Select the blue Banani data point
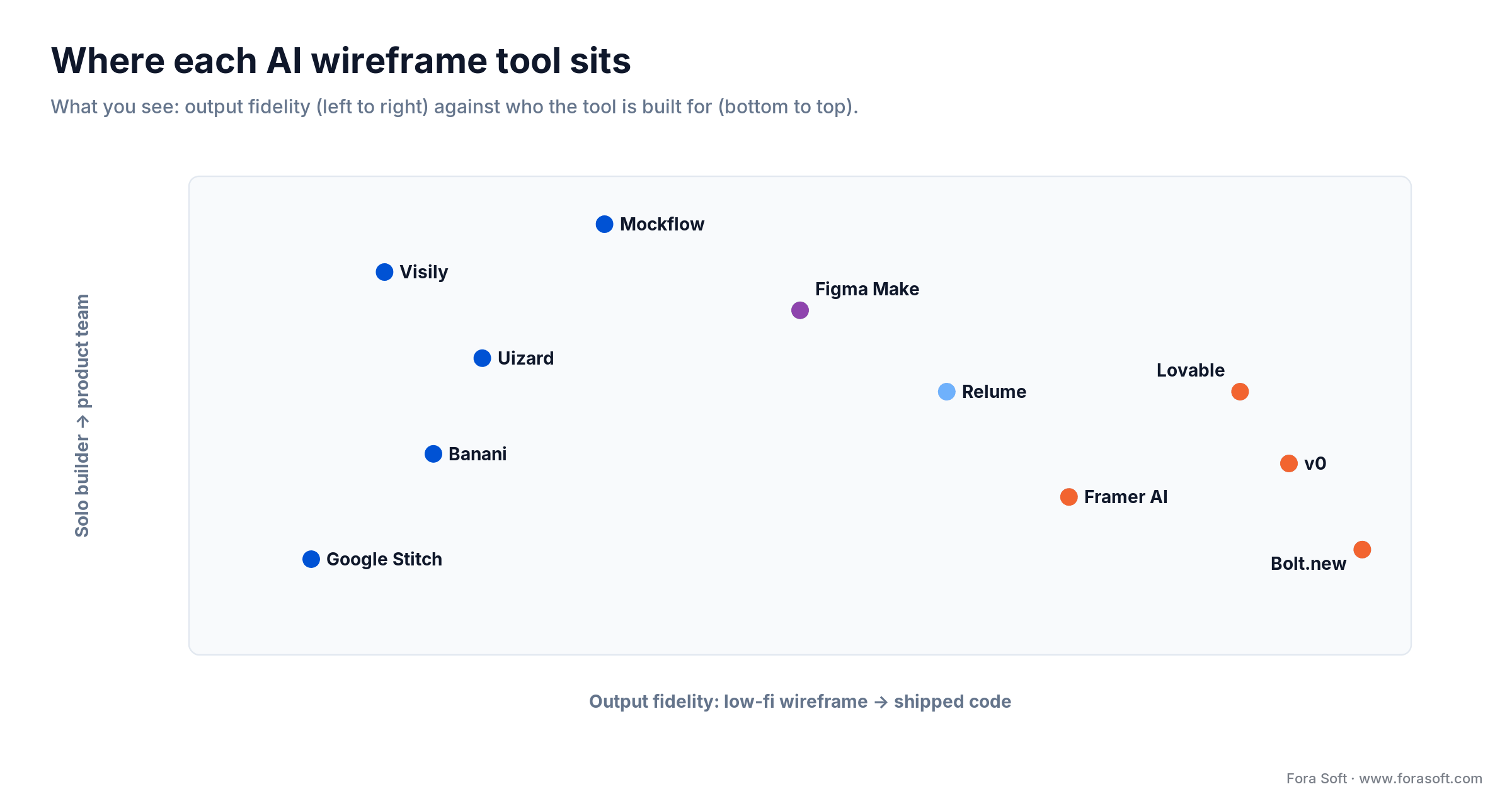This screenshot has width=1512, height=806. tap(433, 454)
